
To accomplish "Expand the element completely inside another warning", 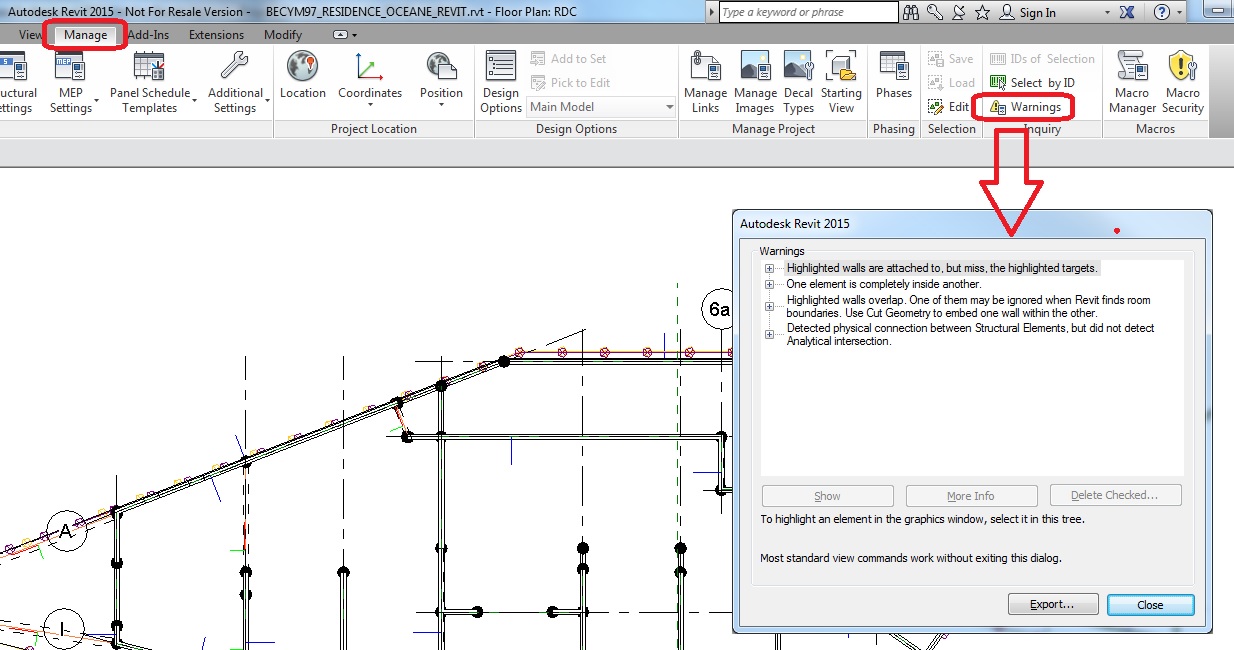I will [x=768, y=283].
